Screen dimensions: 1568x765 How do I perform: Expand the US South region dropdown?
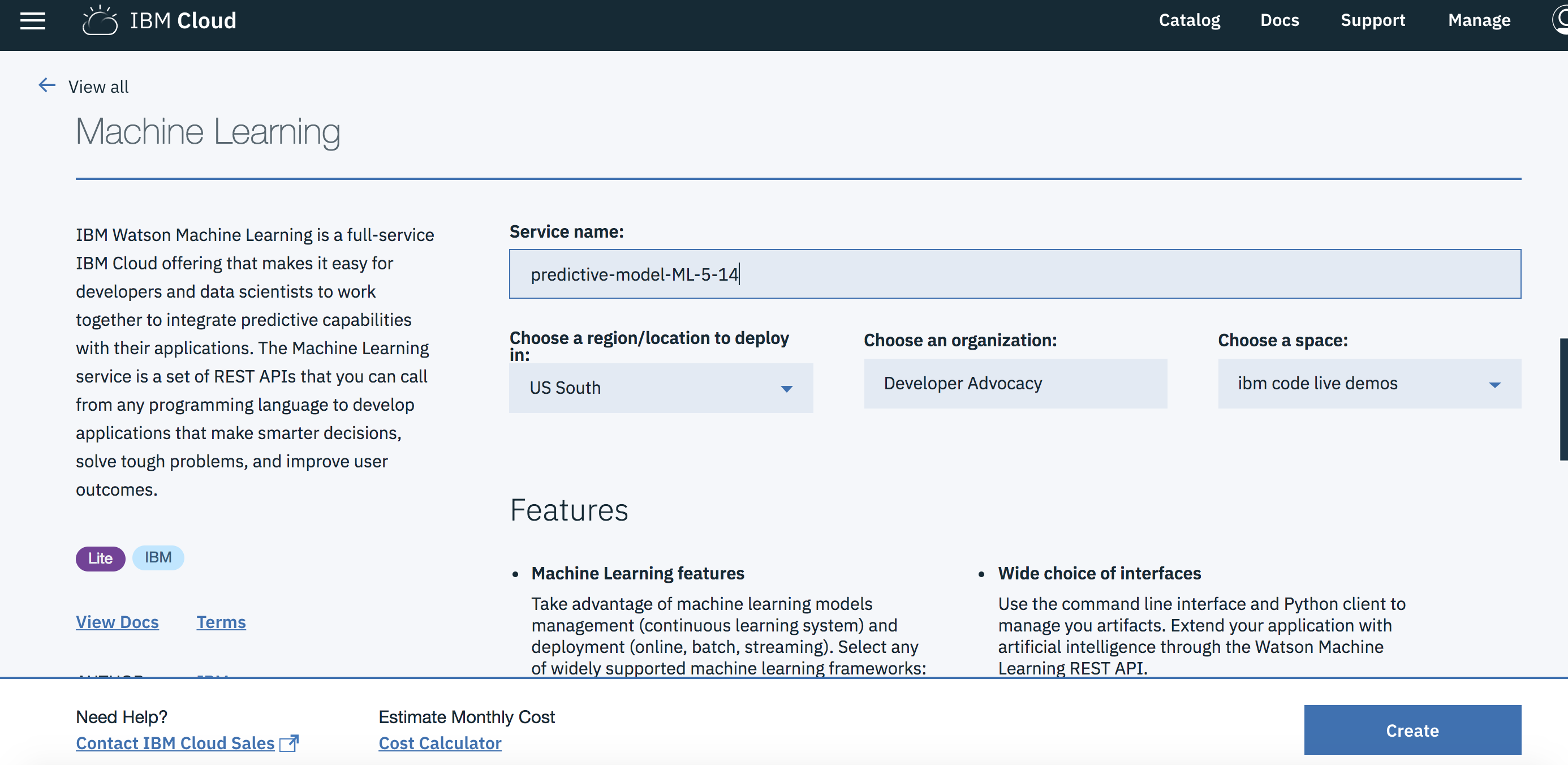pyautogui.click(x=661, y=388)
